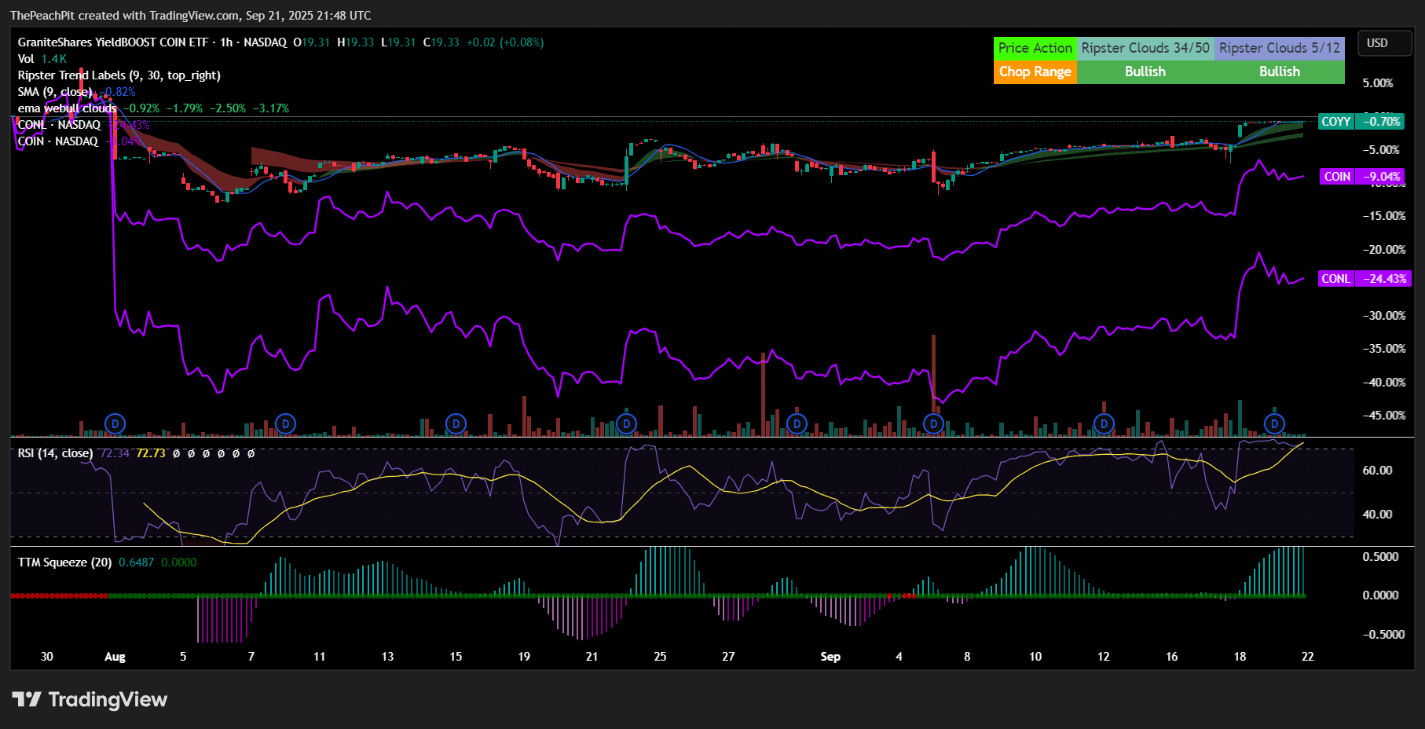The image size is (1425, 729).
Task: Select dividend D marker just before Sep
Action: click(x=797, y=424)
